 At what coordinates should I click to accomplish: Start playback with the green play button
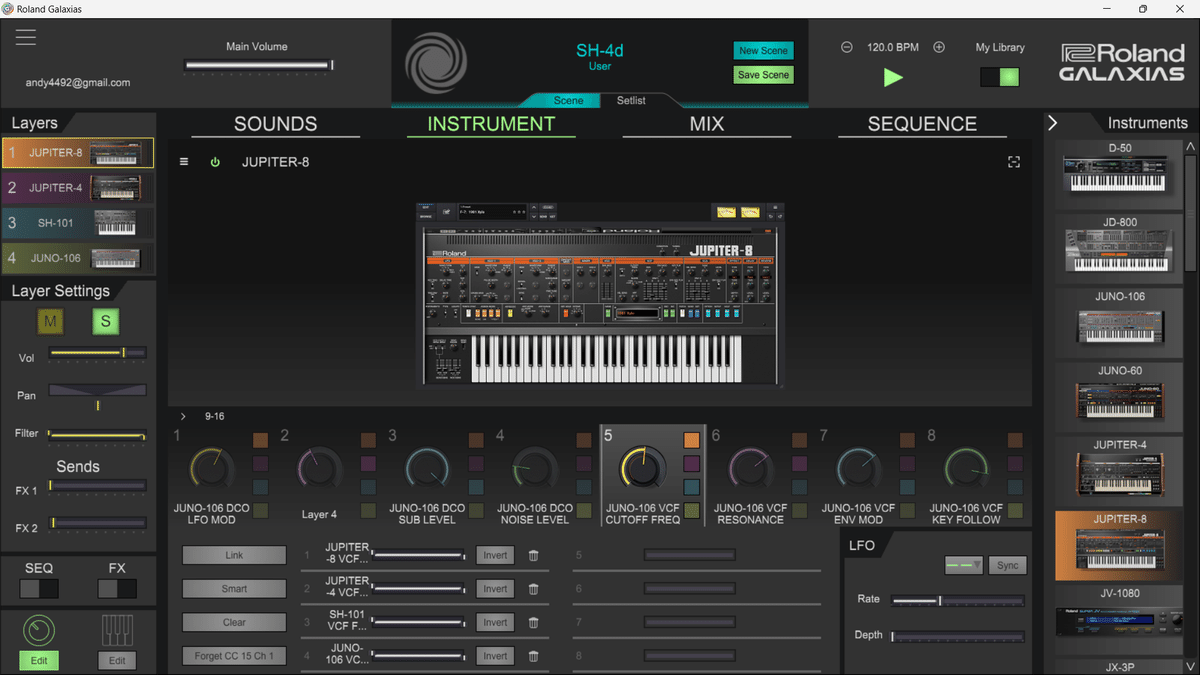pos(893,77)
